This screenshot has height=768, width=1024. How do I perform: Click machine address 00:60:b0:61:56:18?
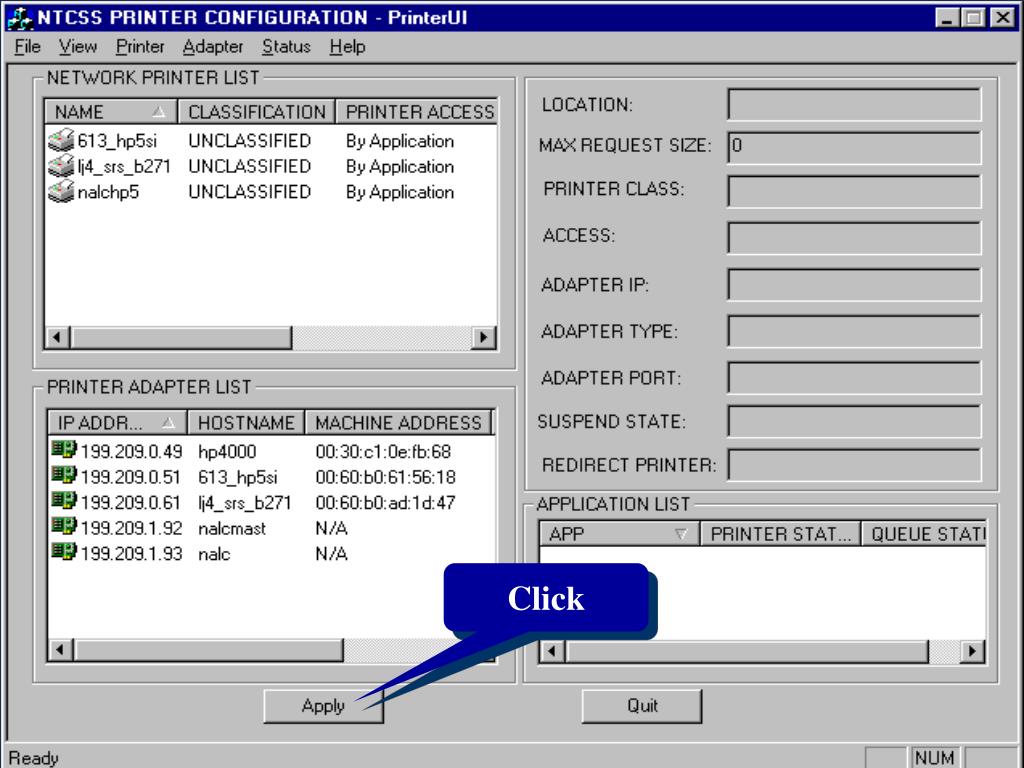[385, 477]
